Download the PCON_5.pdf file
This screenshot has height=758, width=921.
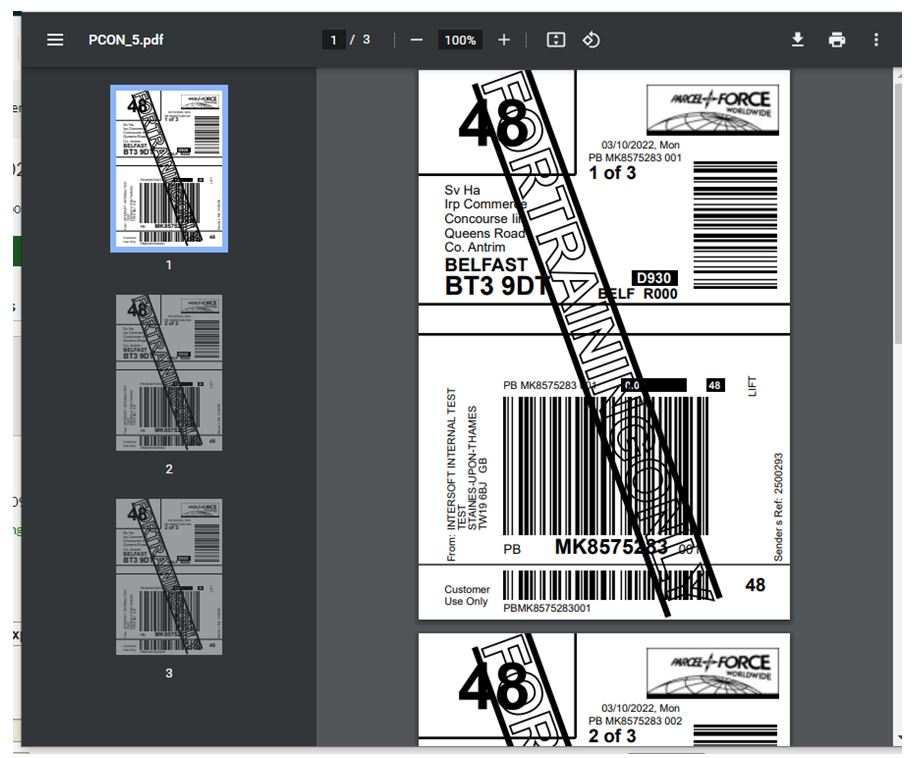click(x=797, y=40)
